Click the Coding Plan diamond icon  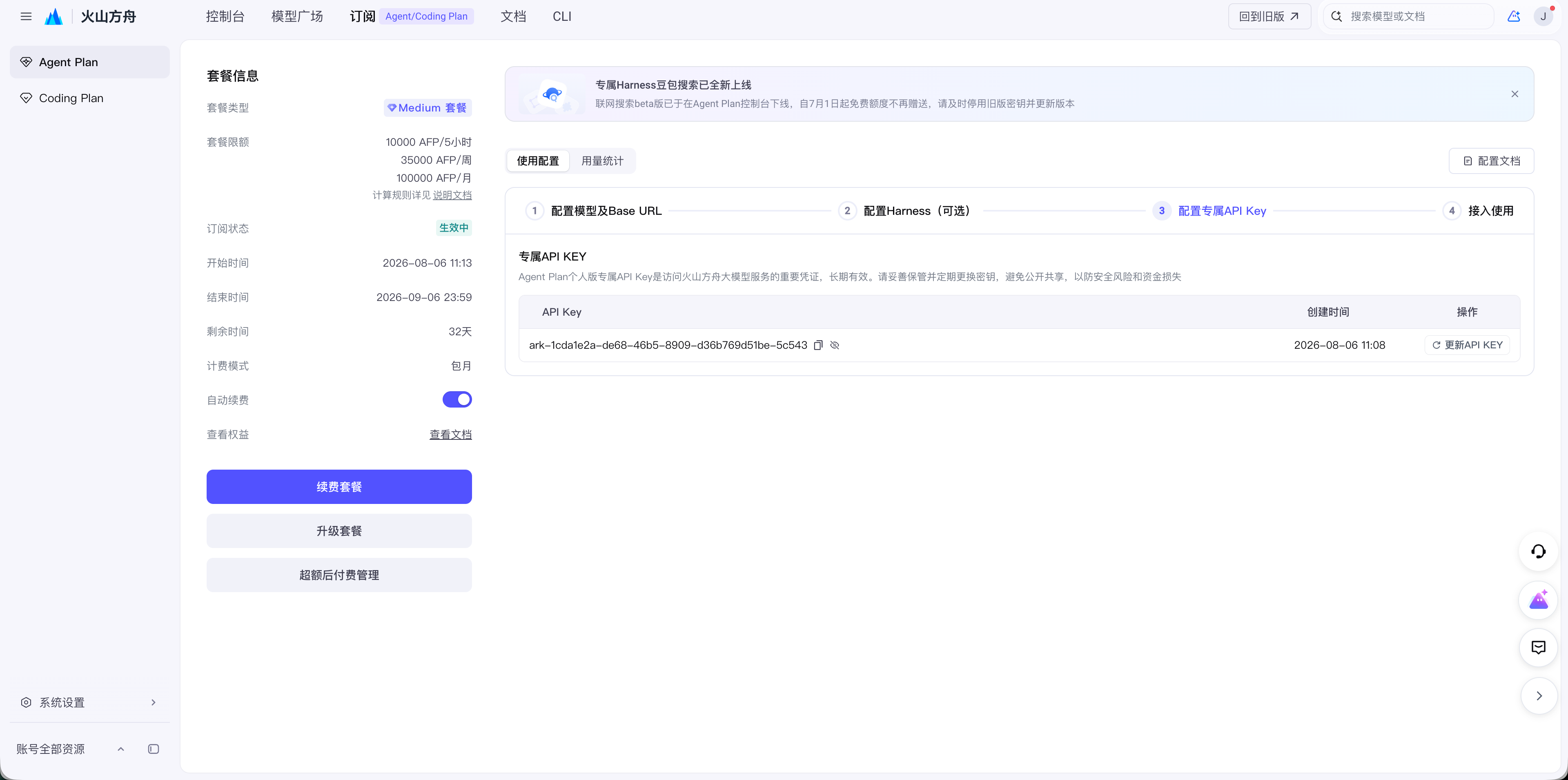pos(26,98)
